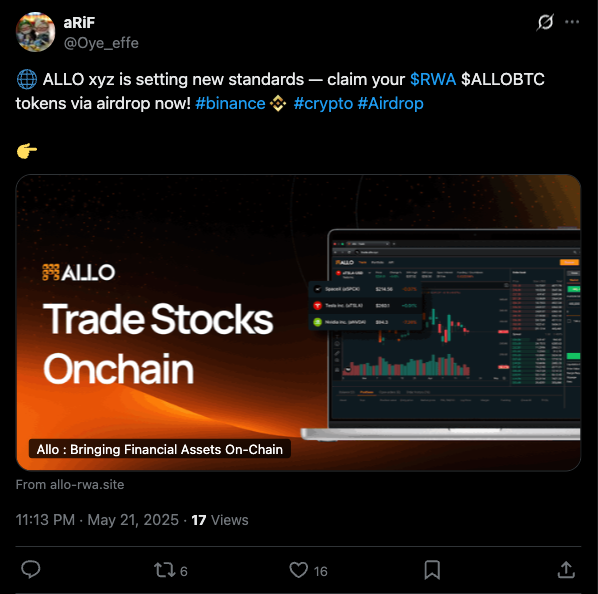Open aRiF's profile picture avatar
This screenshot has height=594, width=598.
point(35,32)
